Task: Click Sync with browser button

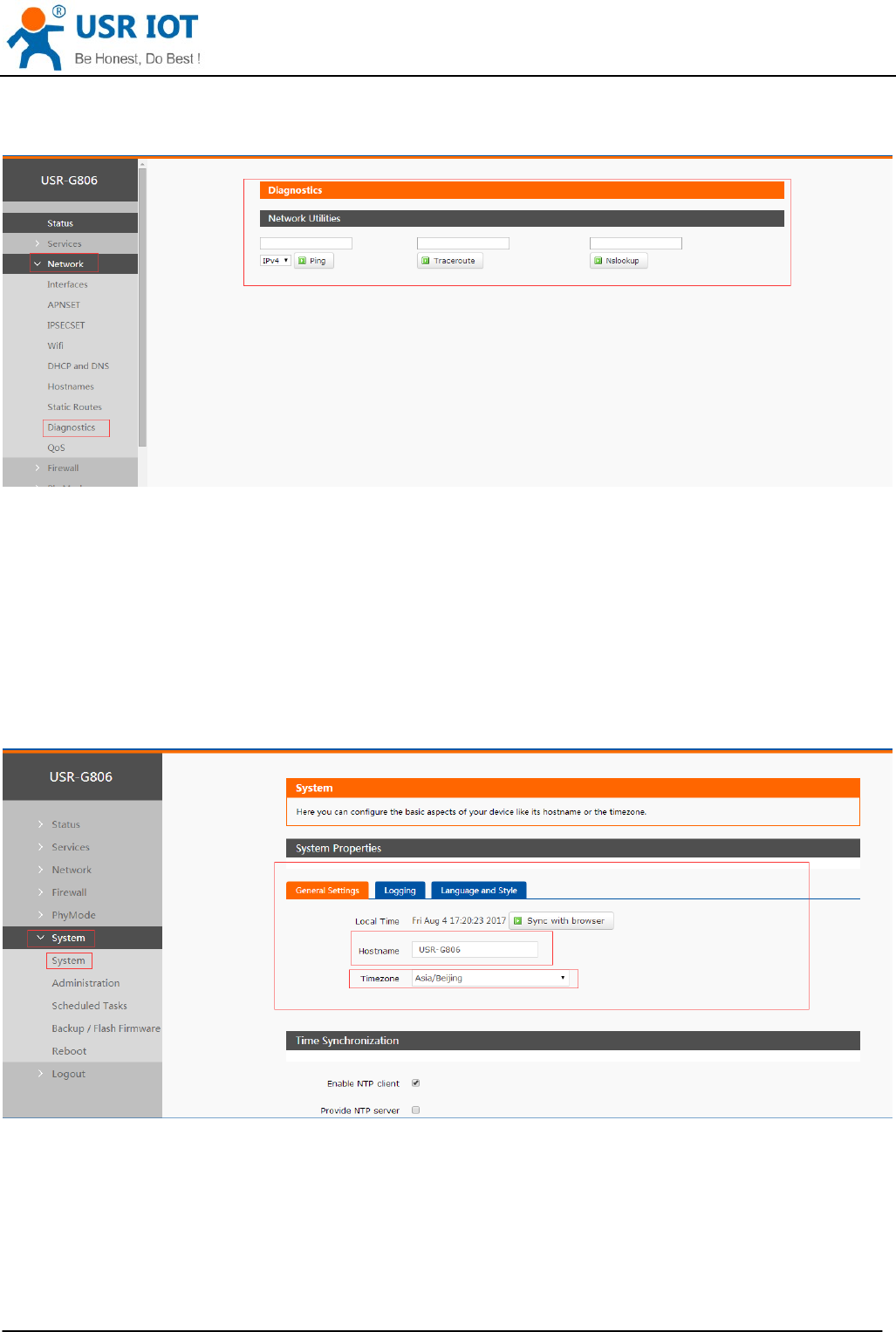Action: point(561,921)
